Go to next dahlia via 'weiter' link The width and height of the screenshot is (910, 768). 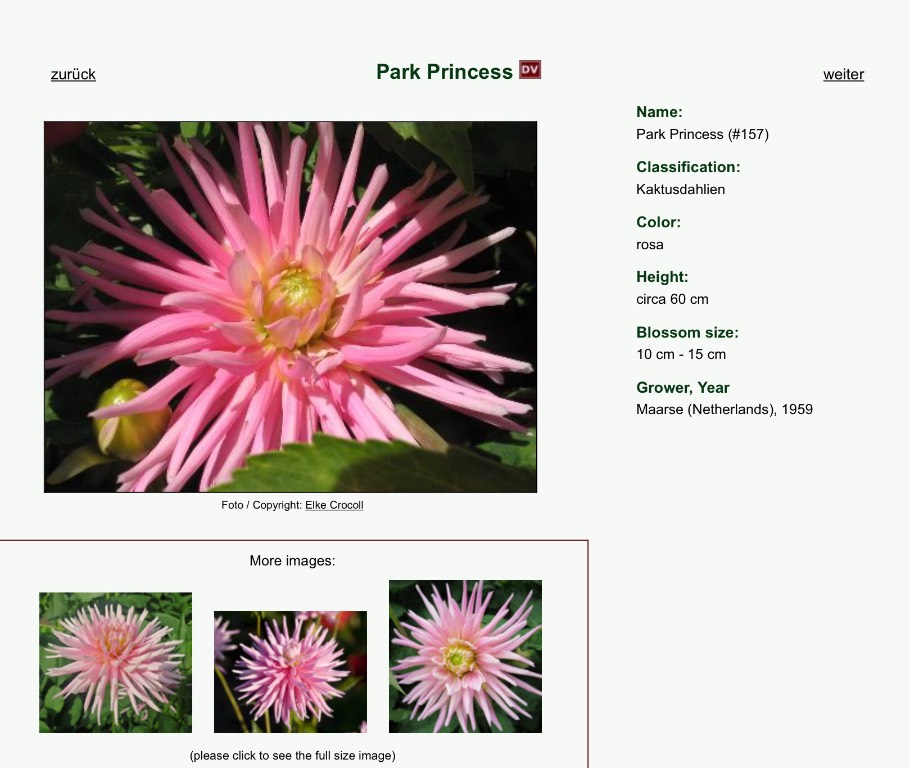(843, 74)
